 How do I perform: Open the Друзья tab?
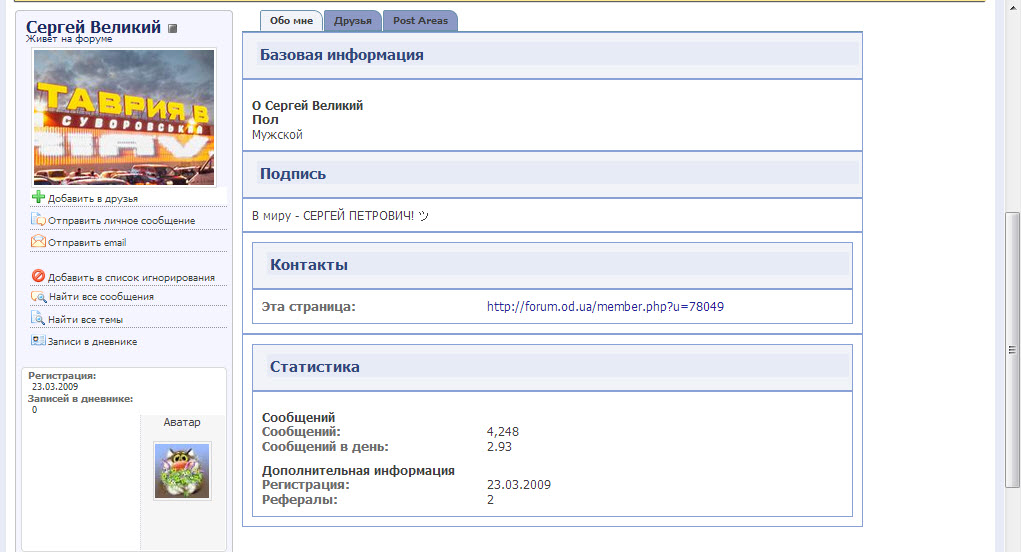tap(352, 20)
